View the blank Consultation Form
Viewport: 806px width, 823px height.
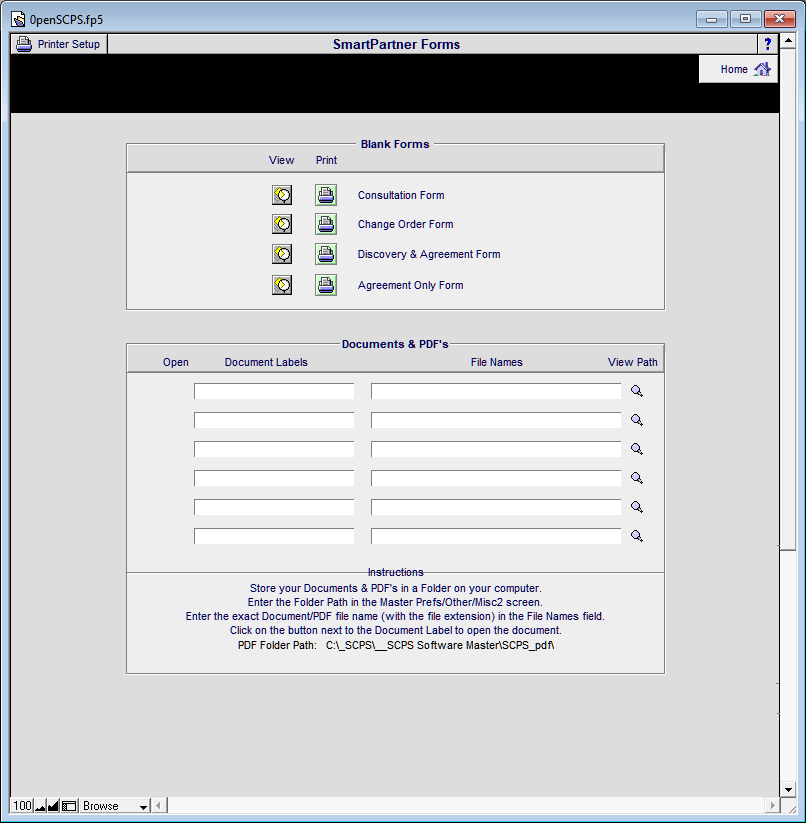pos(282,195)
